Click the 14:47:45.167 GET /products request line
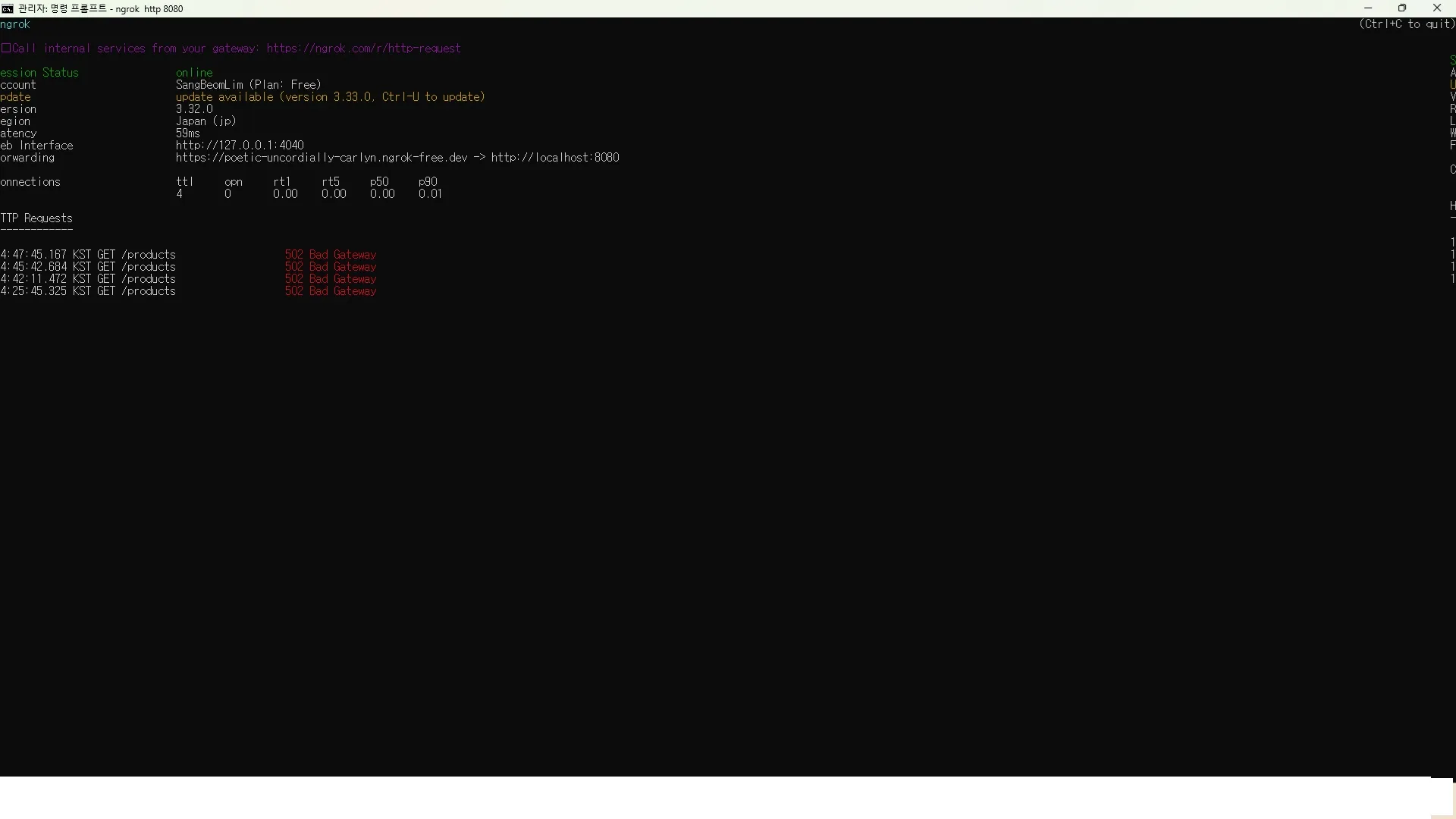The height and width of the screenshot is (819, 1456). pyautogui.click(x=88, y=255)
